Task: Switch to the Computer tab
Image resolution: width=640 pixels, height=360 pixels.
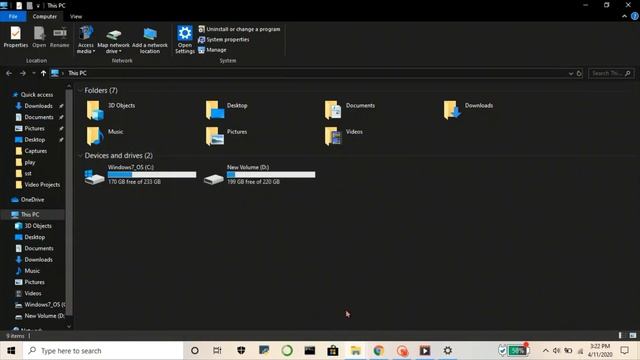Action: coord(44,16)
